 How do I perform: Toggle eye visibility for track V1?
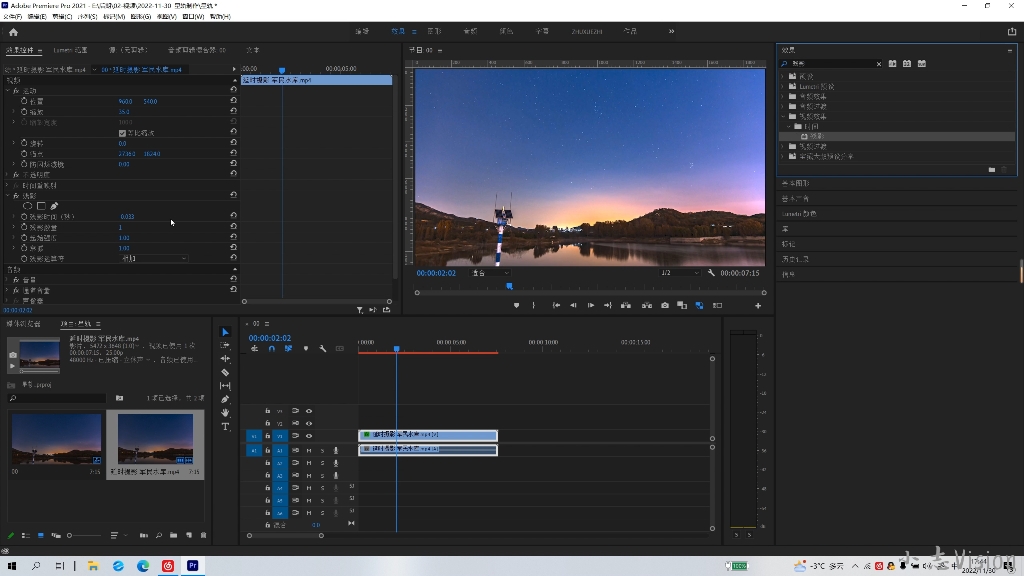(309, 436)
